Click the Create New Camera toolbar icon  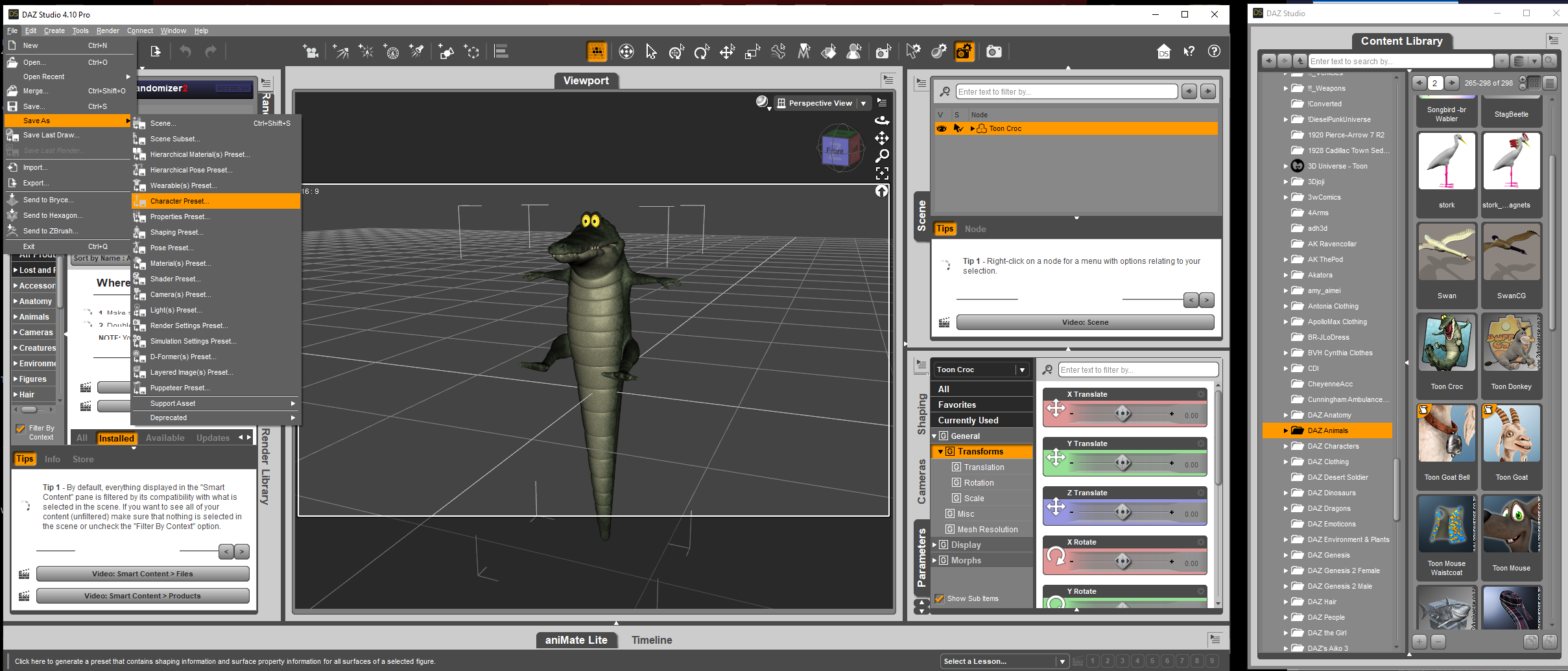click(x=311, y=52)
